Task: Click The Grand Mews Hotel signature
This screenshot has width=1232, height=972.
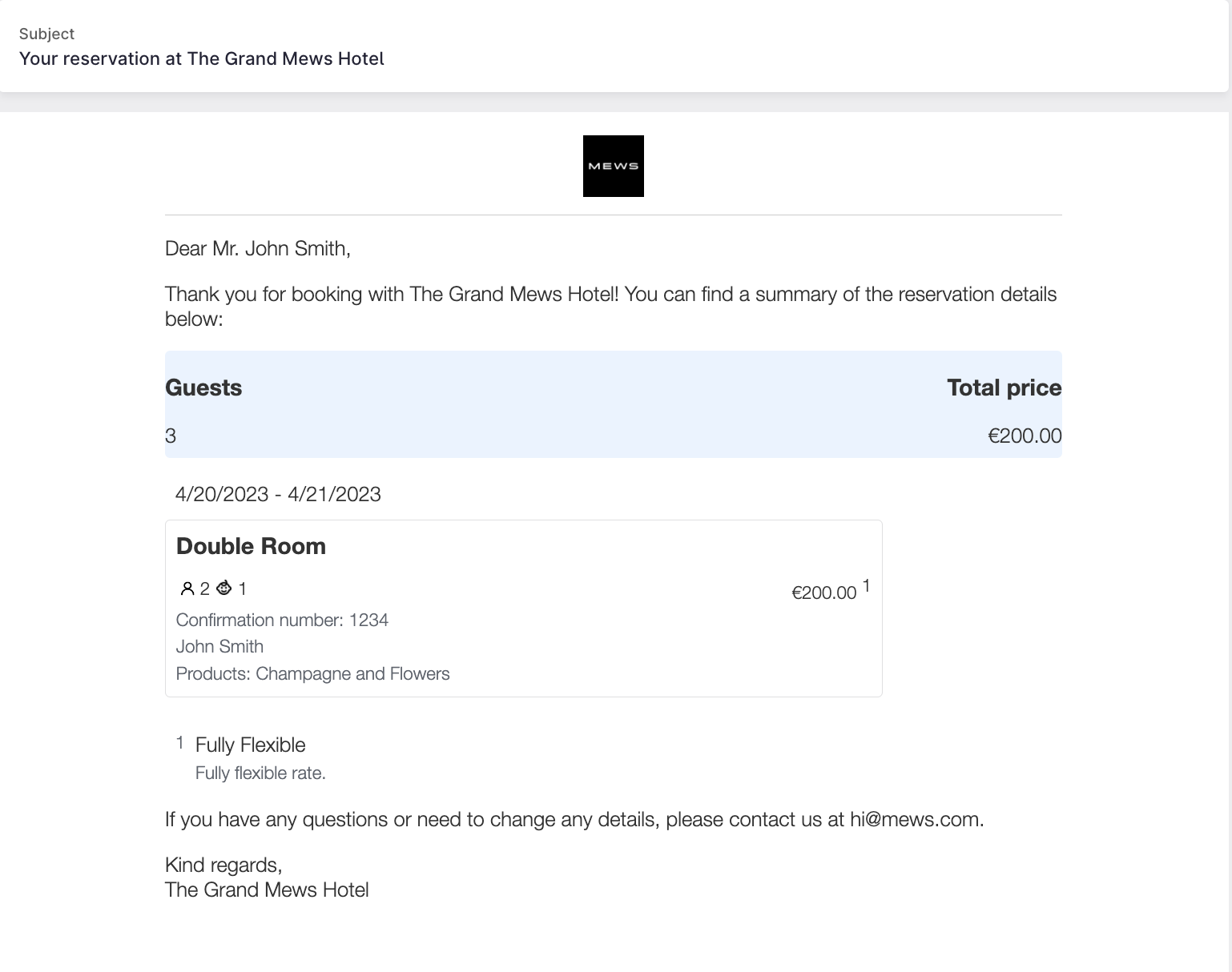Action: pos(267,890)
